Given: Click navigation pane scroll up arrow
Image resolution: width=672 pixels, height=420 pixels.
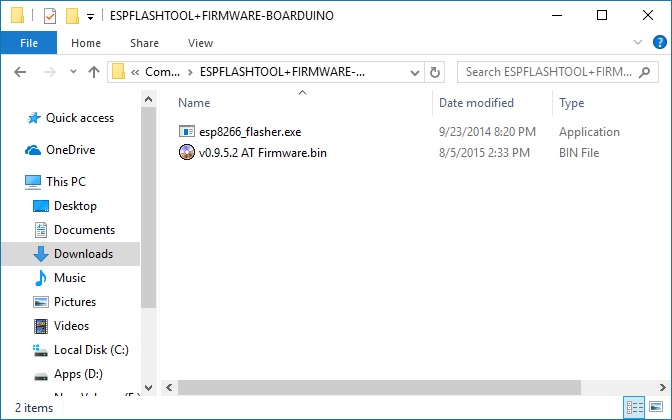Looking at the screenshot, I should pos(149,99).
